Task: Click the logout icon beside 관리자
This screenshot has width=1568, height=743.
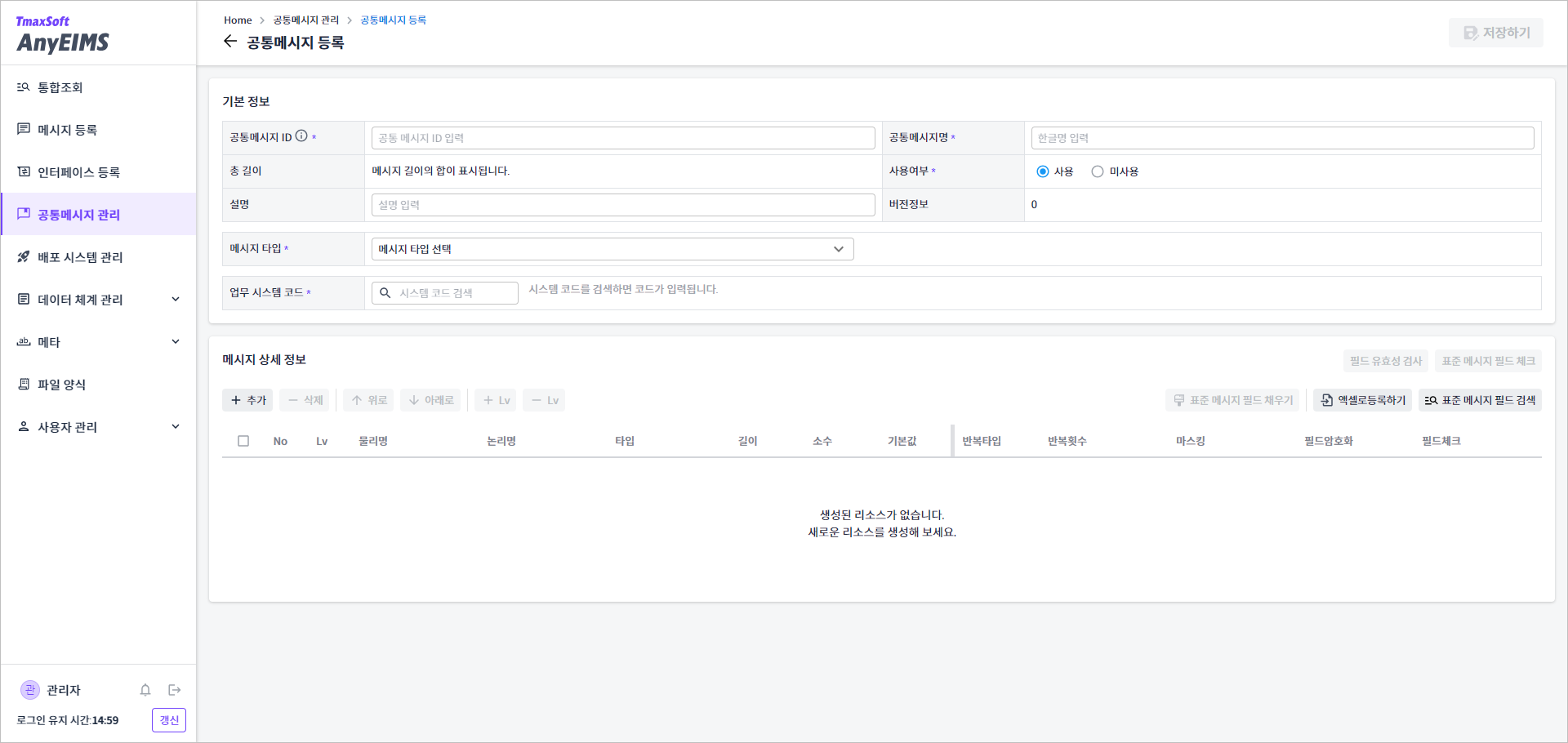Action: pyautogui.click(x=174, y=690)
